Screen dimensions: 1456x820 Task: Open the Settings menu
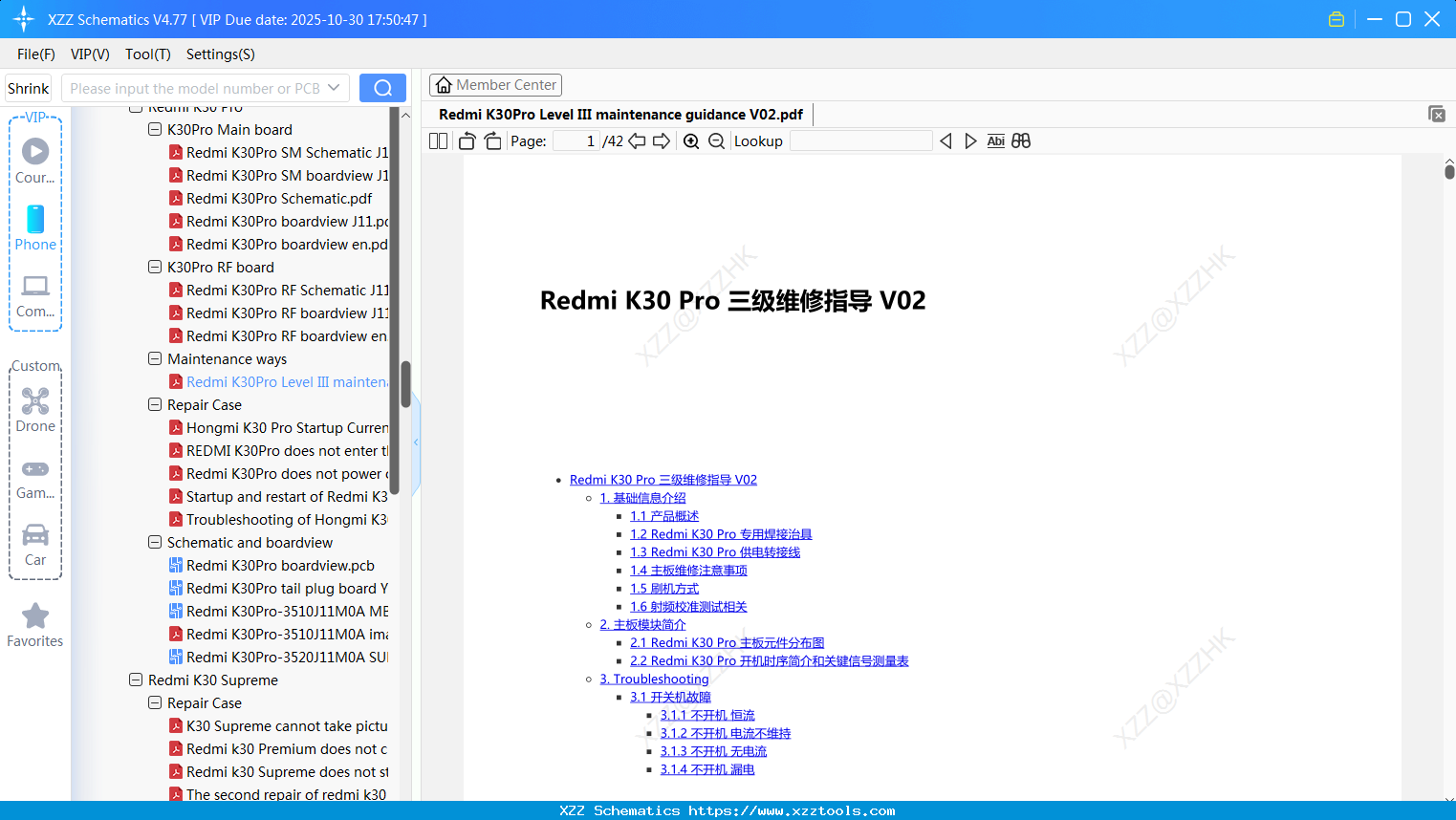click(x=220, y=54)
